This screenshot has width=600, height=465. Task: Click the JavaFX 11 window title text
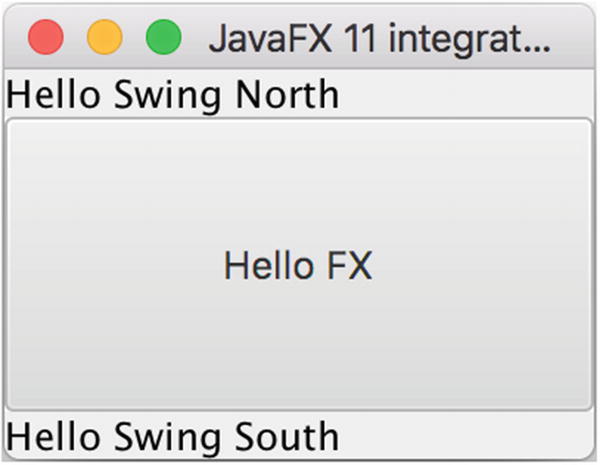[378, 39]
